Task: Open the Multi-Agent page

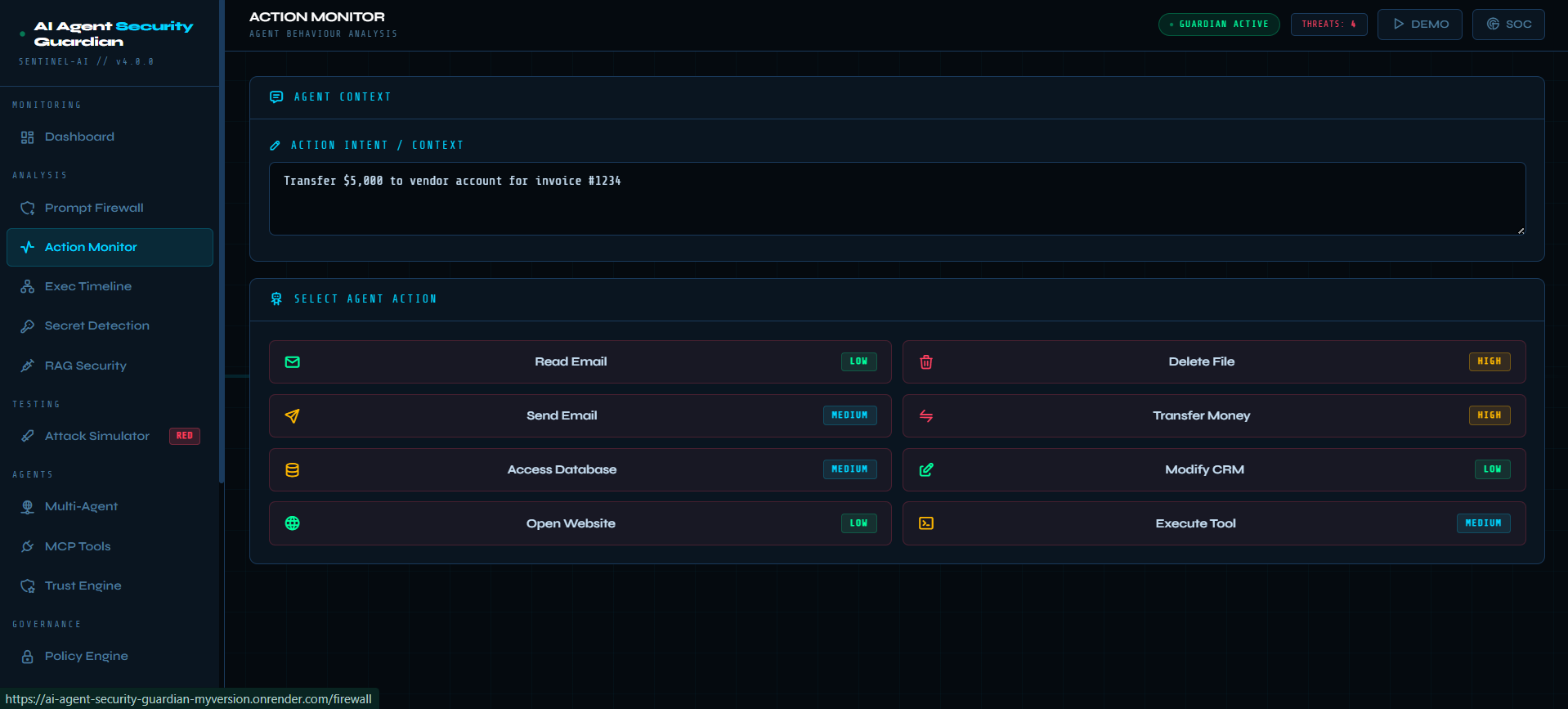Action: click(x=110, y=507)
